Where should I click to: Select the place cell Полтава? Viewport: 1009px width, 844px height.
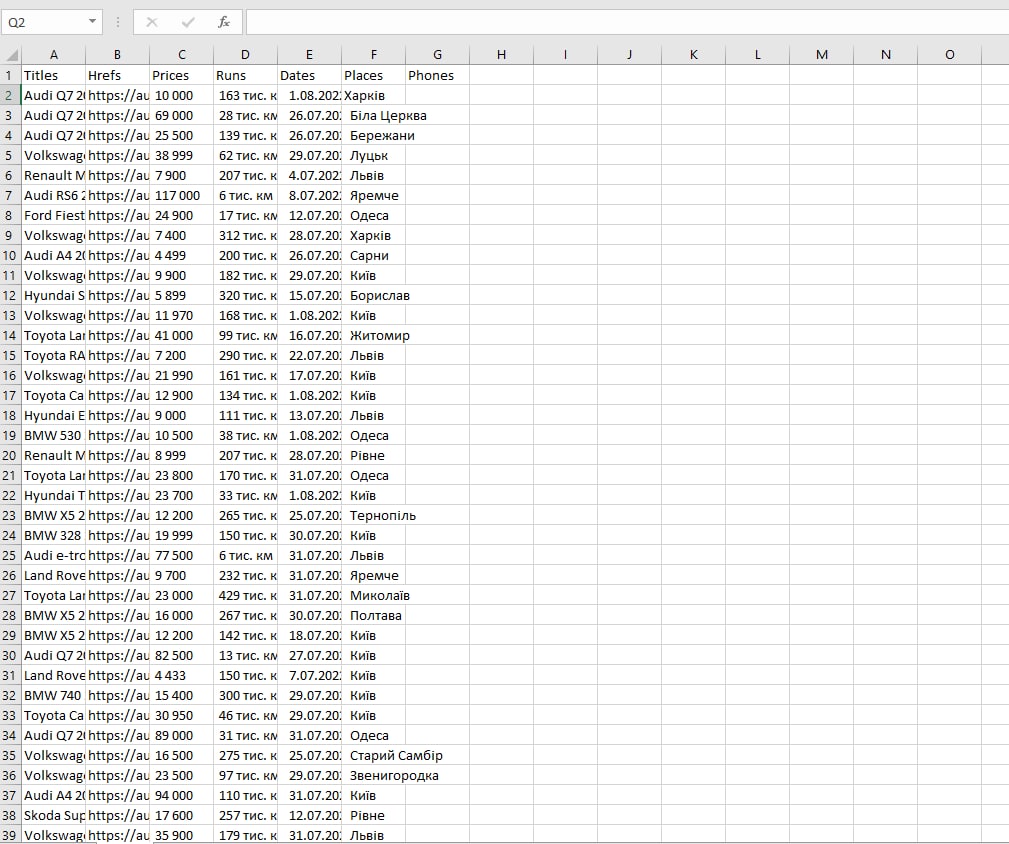[x=375, y=615]
